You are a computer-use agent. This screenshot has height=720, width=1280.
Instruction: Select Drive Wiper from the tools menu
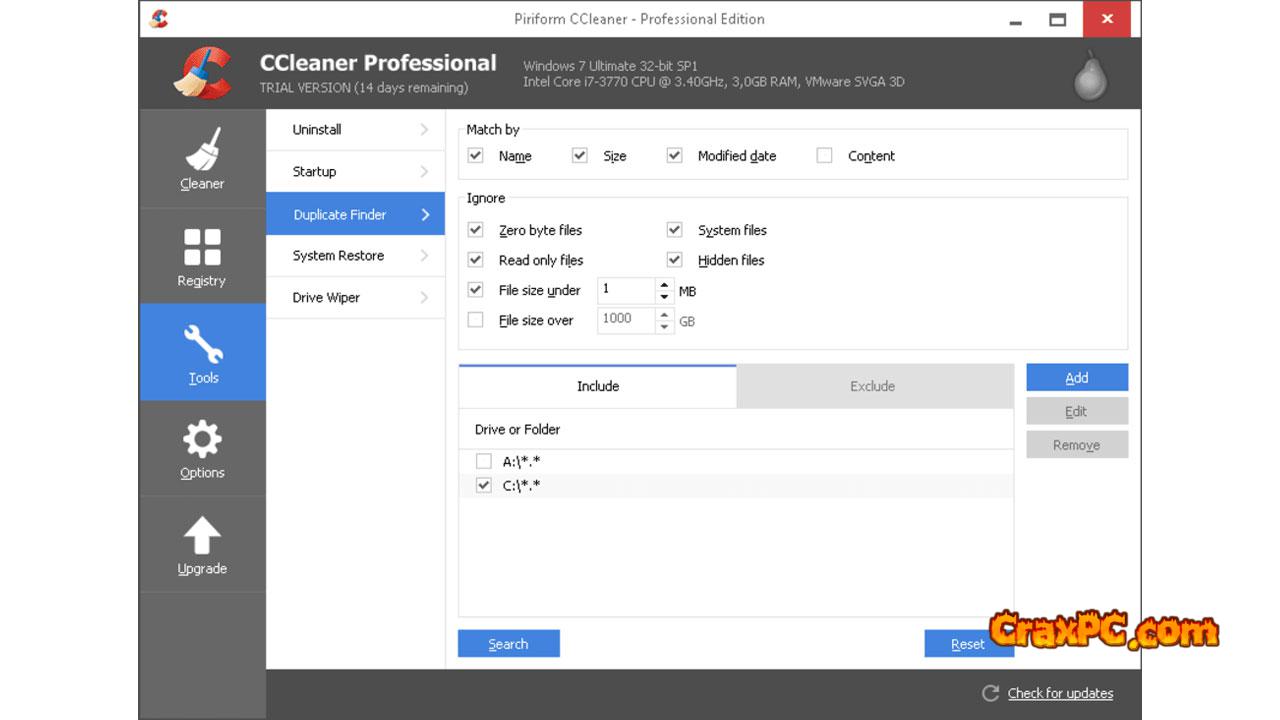326,298
